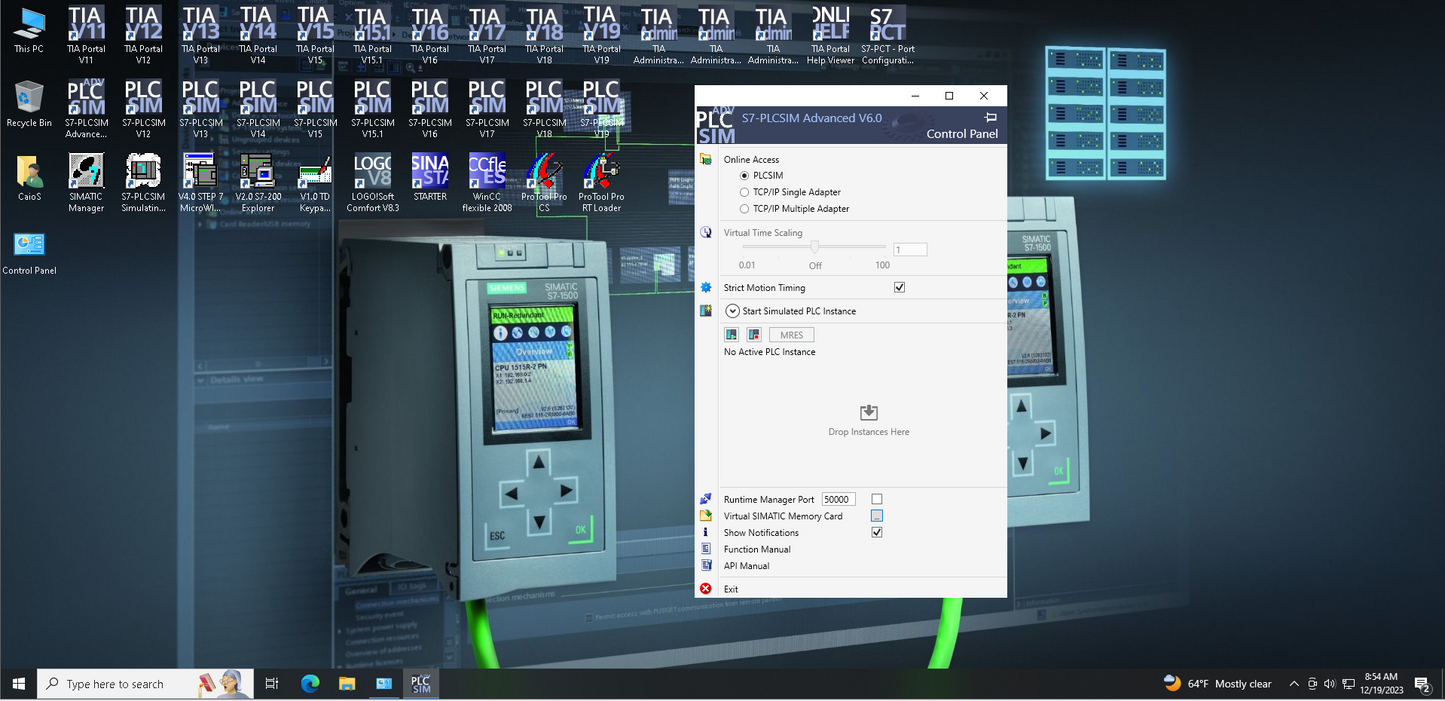
Task: Click the Runtime Manager Port number field
Action: [x=838, y=499]
